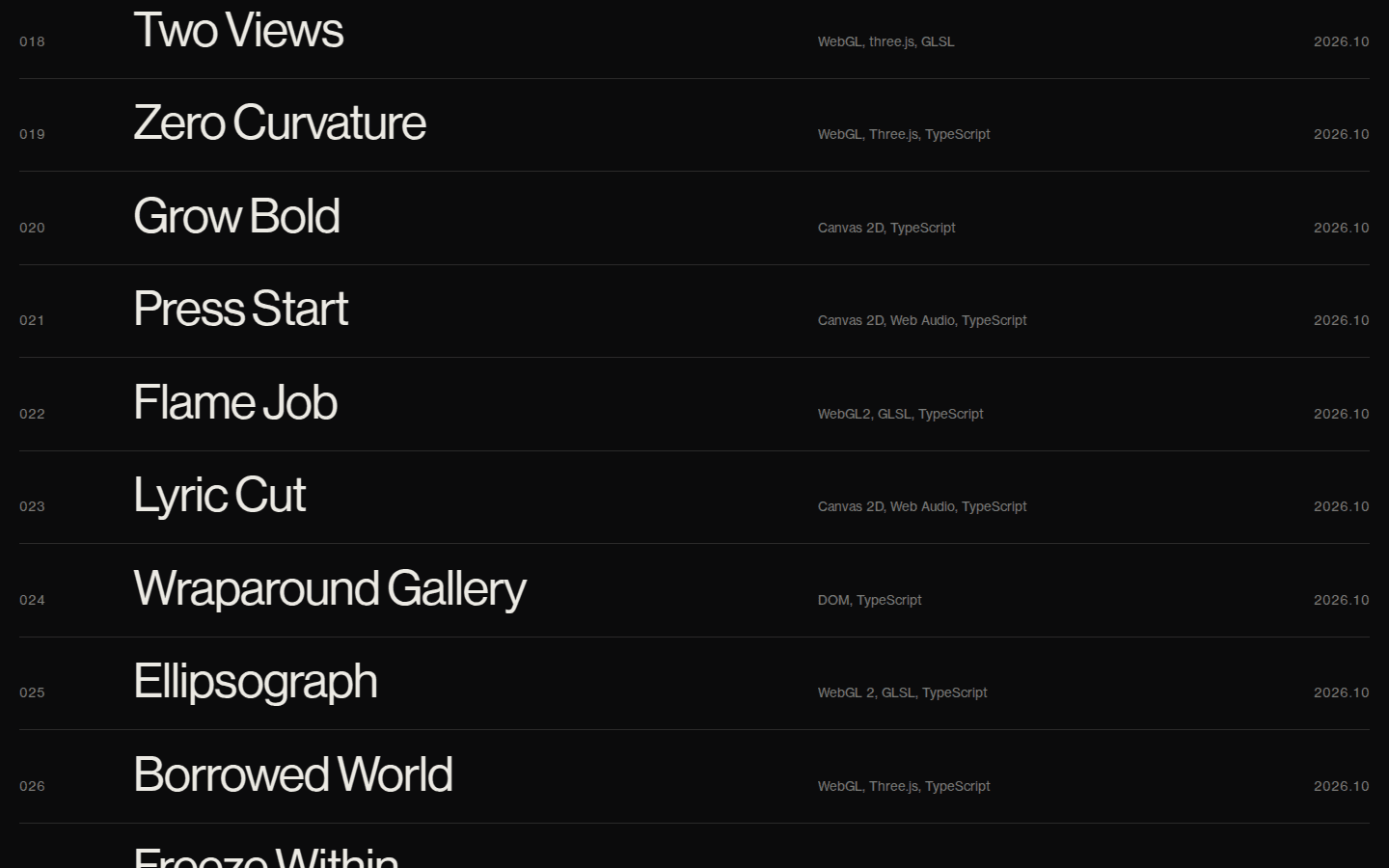This screenshot has width=1389, height=868.
Task: Click Press Start's 'Canvas 2D, Web Audio, TypeScript' label
Action: (x=922, y=320)
